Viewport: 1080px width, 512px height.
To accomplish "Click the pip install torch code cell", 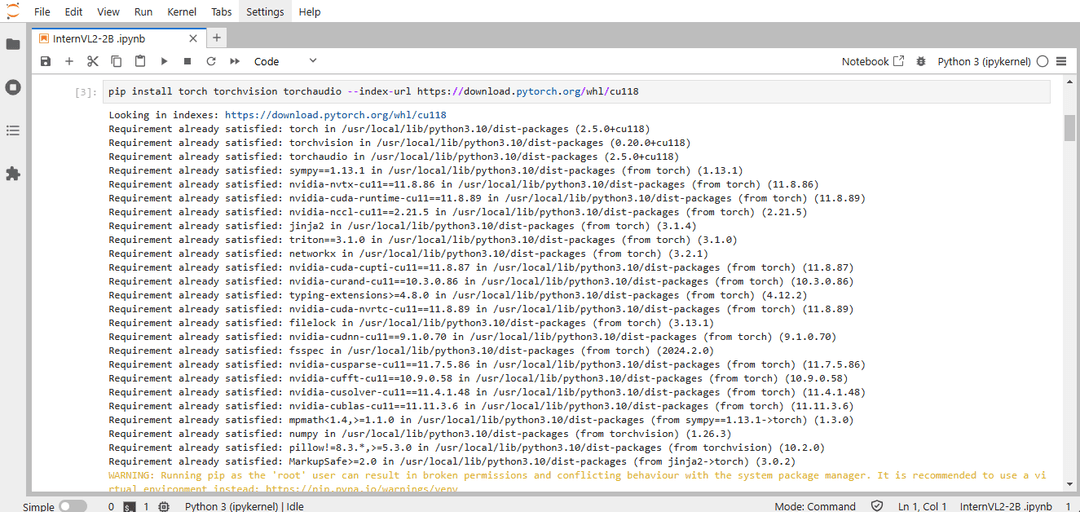I will pyautogui.click(x=577, y=92).
